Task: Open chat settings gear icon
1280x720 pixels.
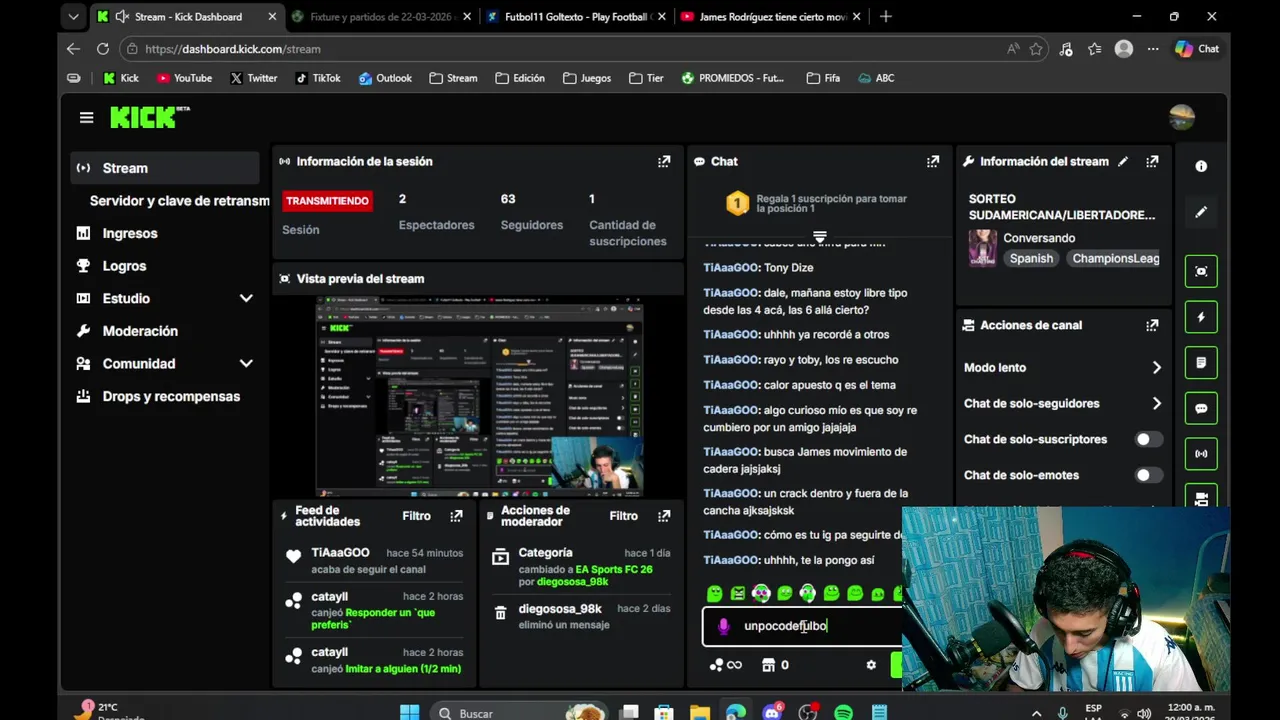Action: 871,665
